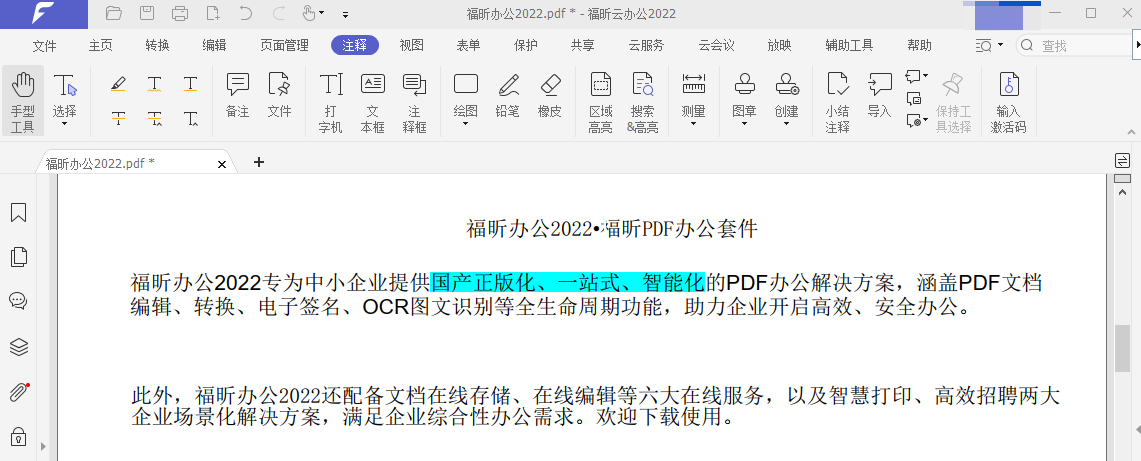The height and width of the screenshot is (461, 1141).
Task: Switch to the Convert (转换) tab
Action: click(x=157, y=45)
